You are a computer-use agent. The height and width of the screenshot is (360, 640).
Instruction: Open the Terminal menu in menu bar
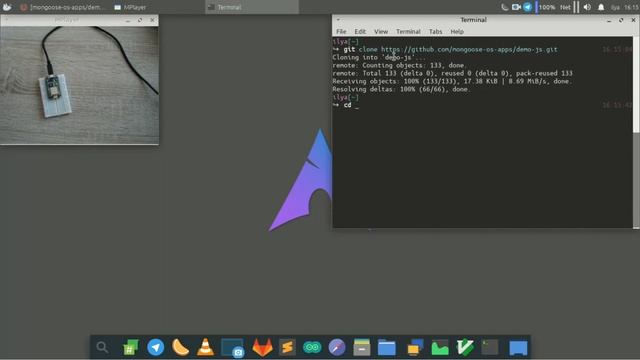point(408,31)
